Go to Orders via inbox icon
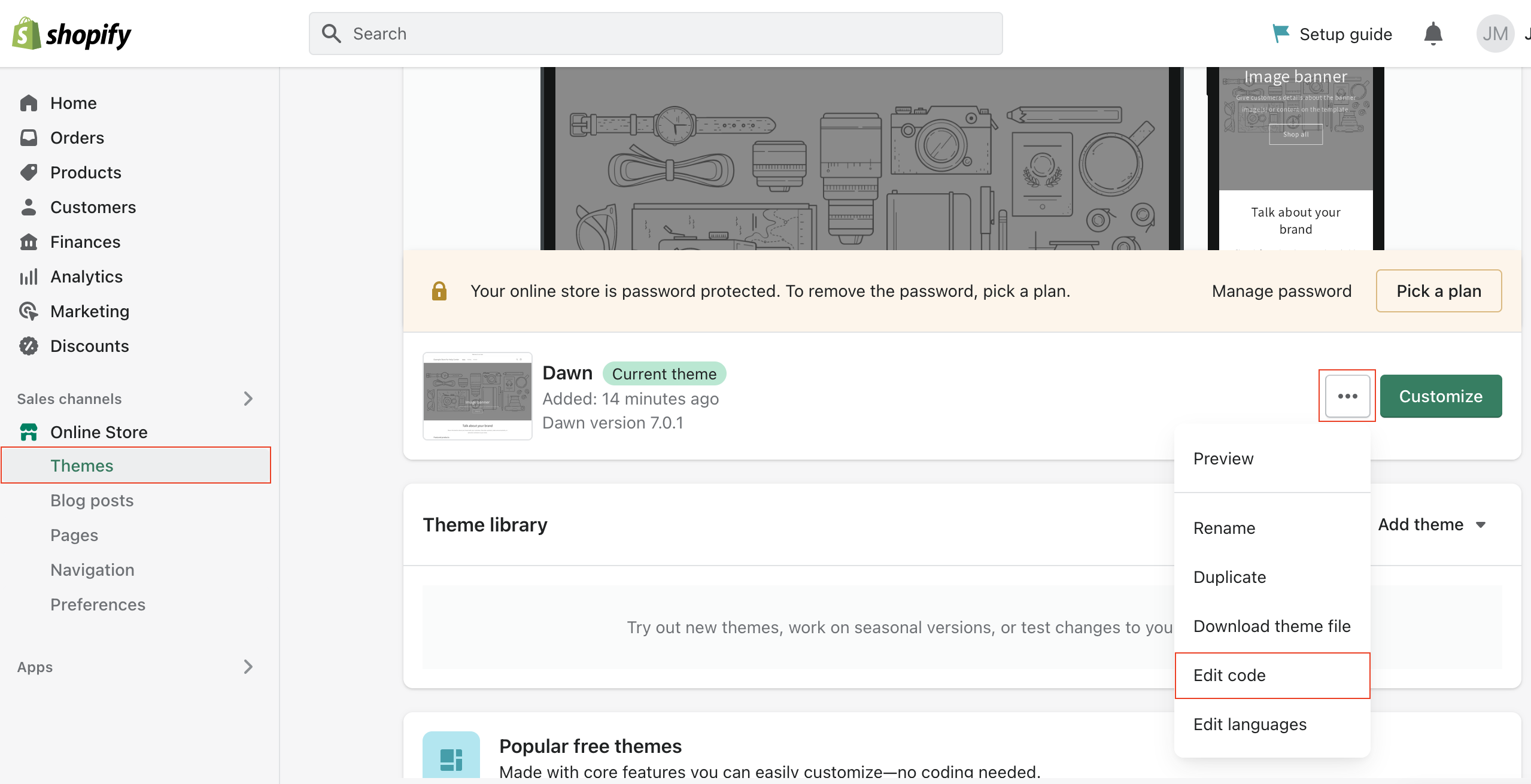The width and height of the screenshot is (1531, 784). (x=28, y=138)
